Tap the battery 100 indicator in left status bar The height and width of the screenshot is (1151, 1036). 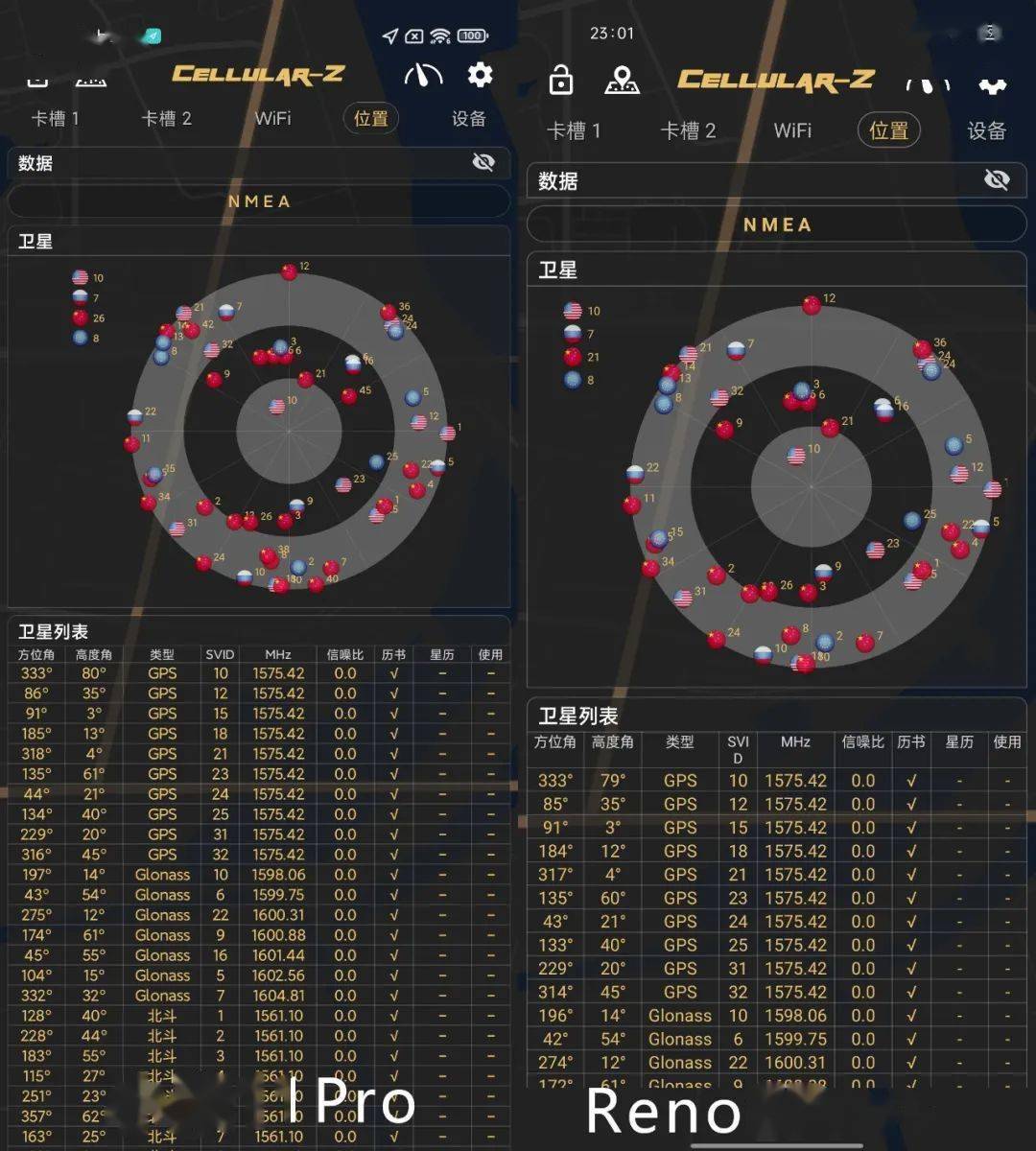[472, 35]
